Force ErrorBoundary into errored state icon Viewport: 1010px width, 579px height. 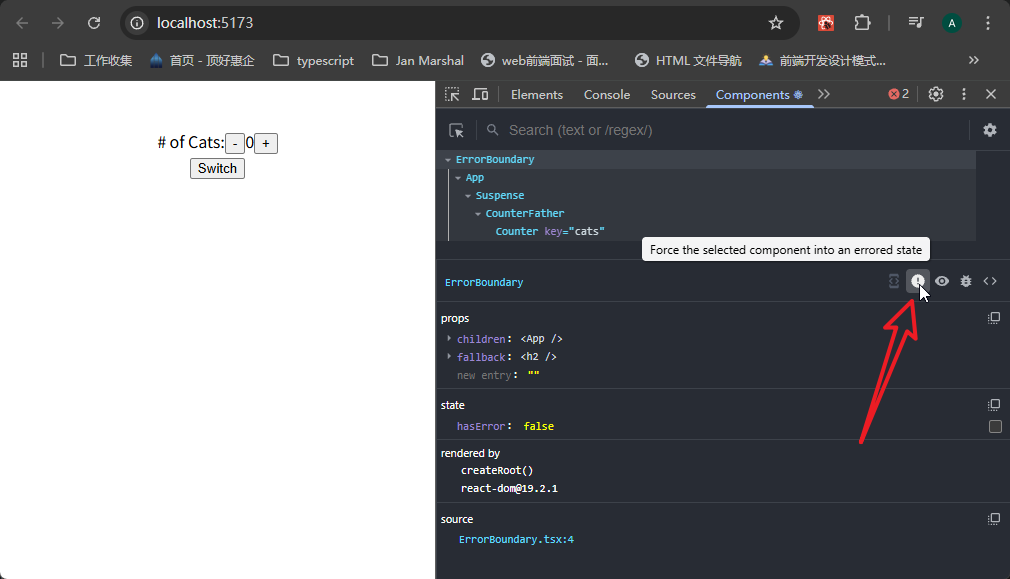(917, 282)
